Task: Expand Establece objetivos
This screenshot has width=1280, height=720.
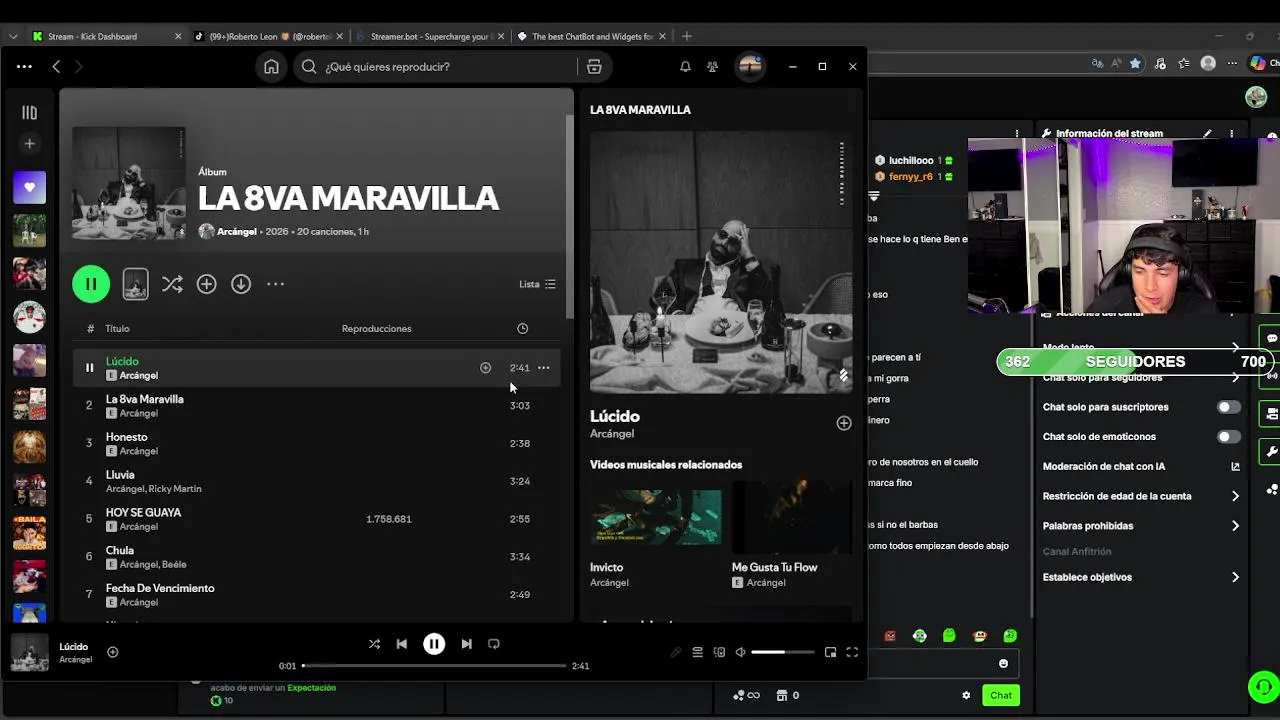Action: [1141, 577]
